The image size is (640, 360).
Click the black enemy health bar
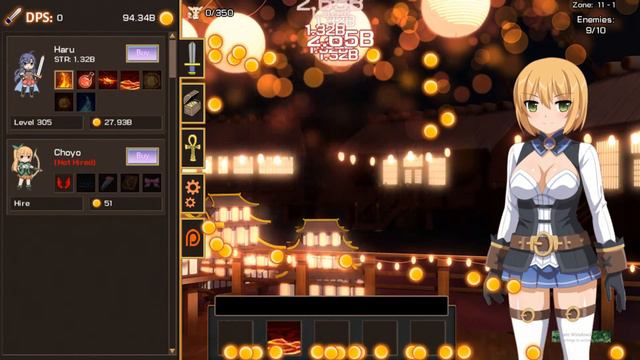pyautogui.click(x=331, y=306)
